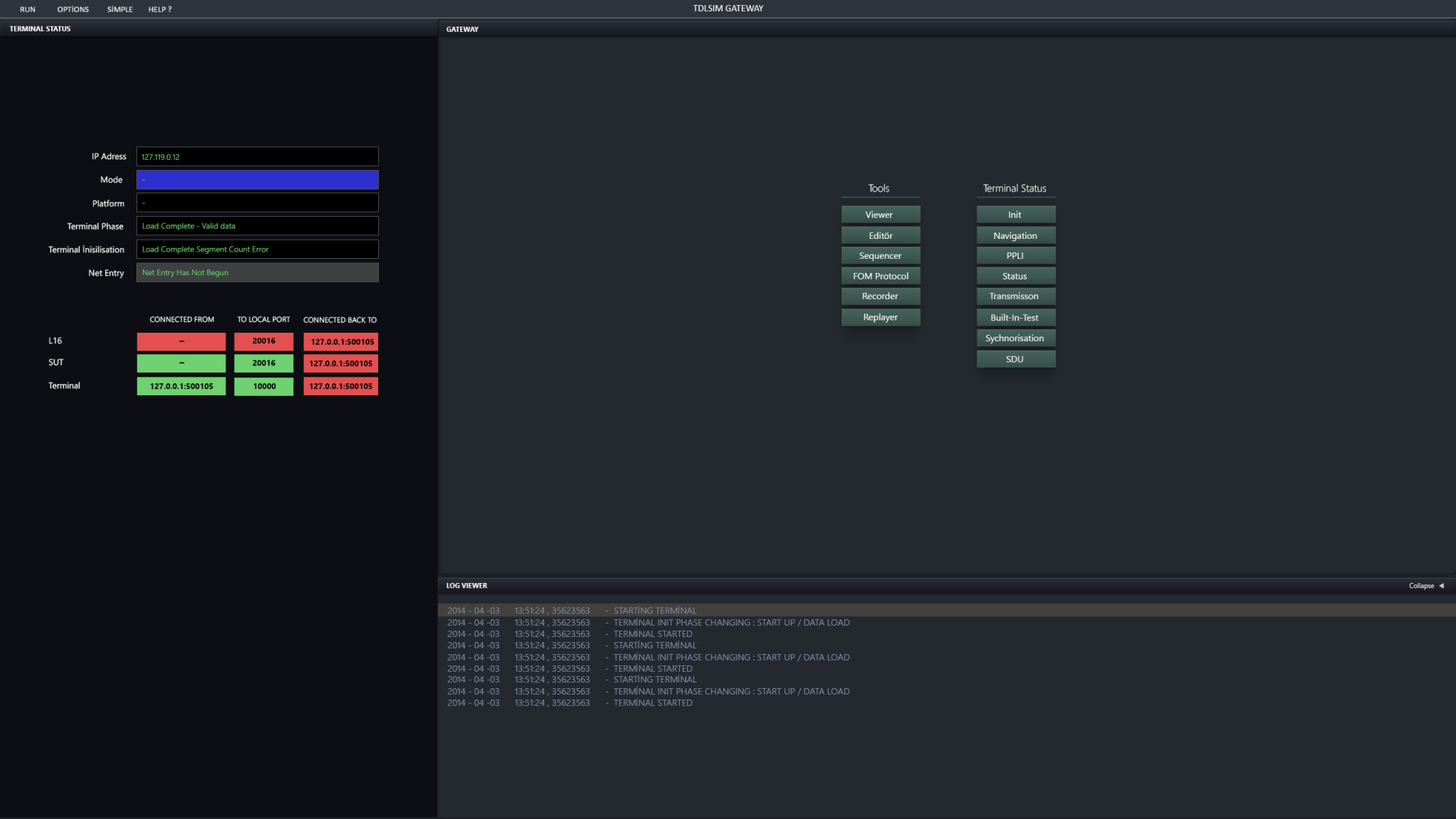
Task: Open the Editör tool
Action: click(881, 235)
